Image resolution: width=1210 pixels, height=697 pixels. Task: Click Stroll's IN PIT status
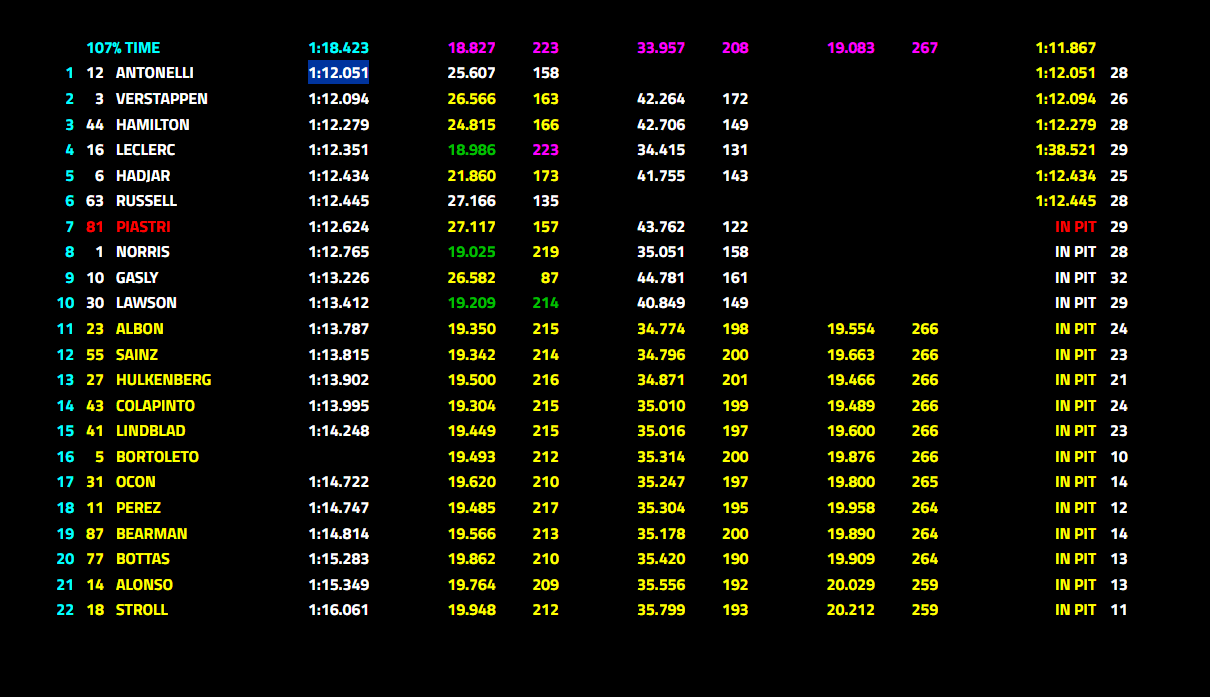(1076, 610)
